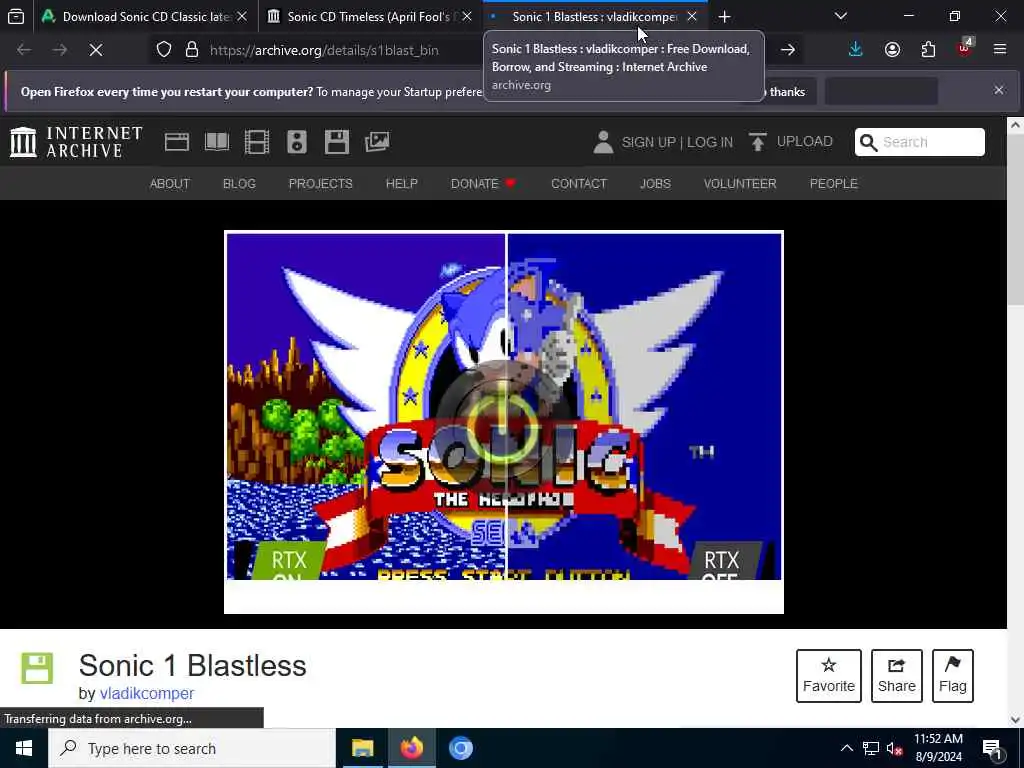
Task: Click the green software floppy icon beside the title
Action: pyautogui.click(x=37, y=668)
